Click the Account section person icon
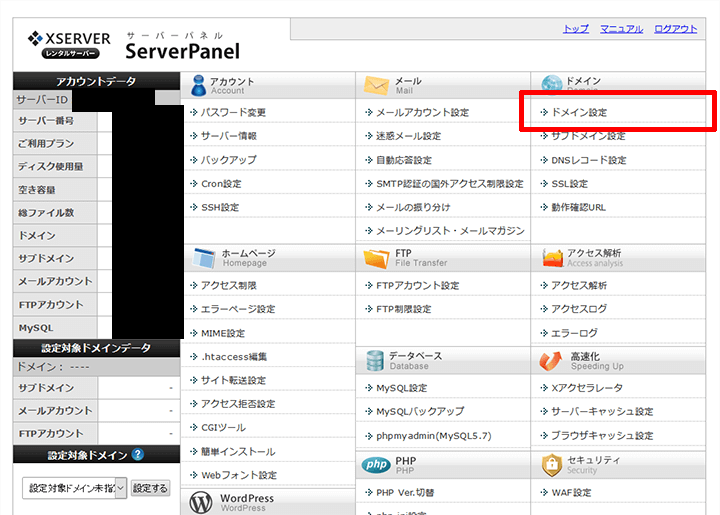Viewport: 720px width, 515px height. click(198, 85)
